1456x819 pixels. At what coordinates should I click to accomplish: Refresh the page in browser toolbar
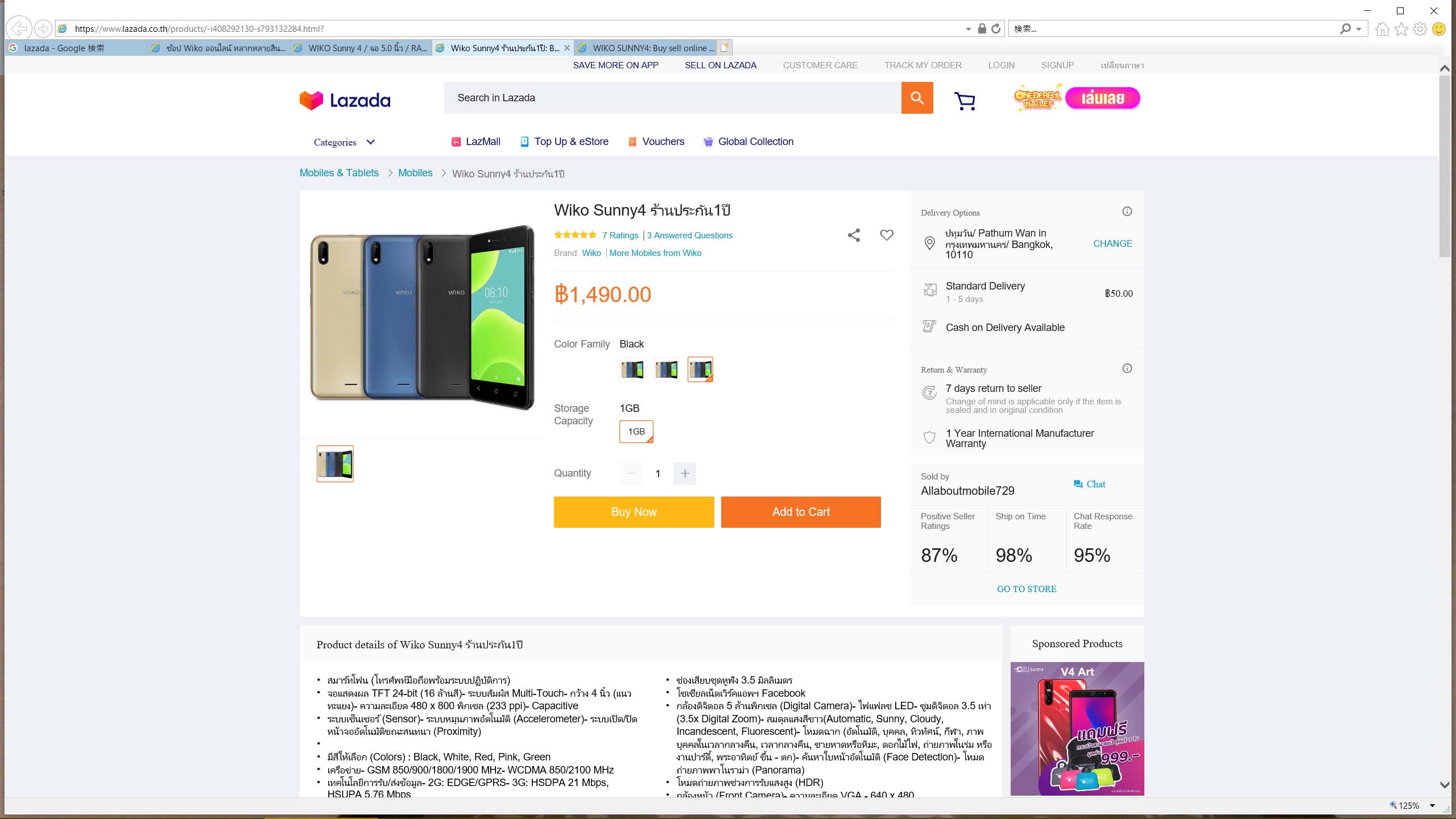(996, 28)
